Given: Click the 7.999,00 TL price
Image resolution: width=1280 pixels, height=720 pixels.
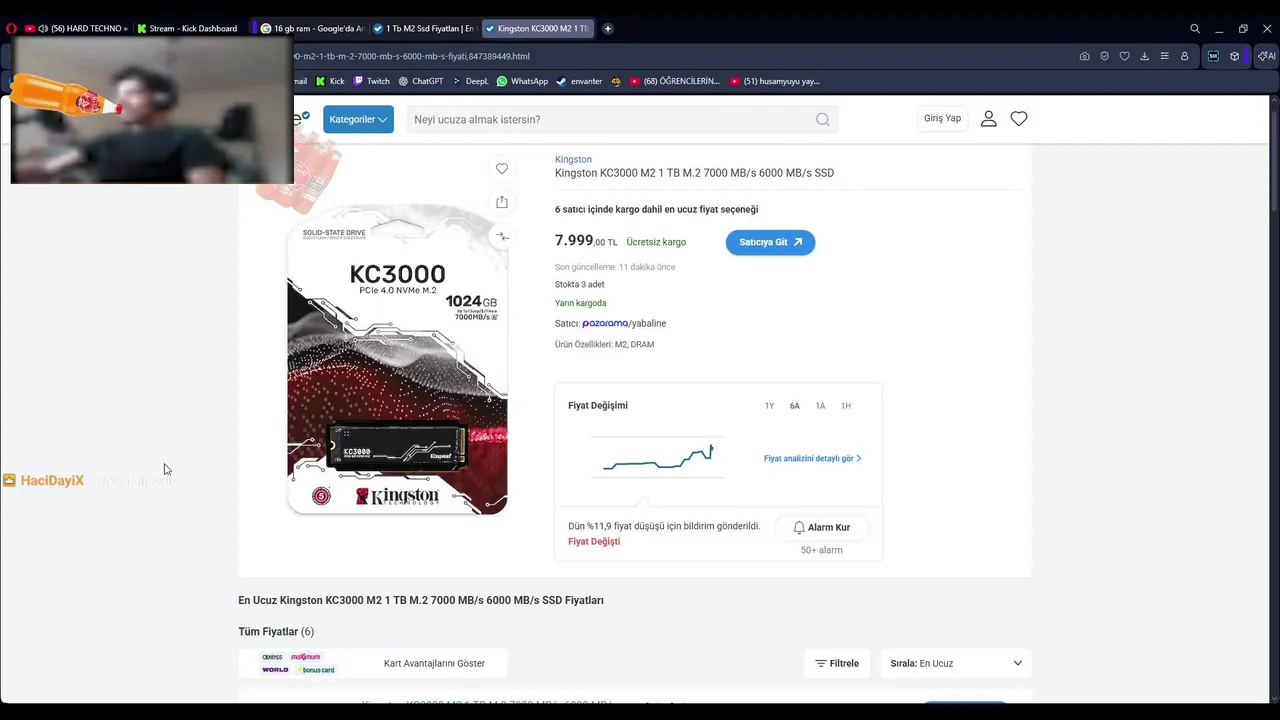Looking at the screenshot, I should (x=586, y=241).
